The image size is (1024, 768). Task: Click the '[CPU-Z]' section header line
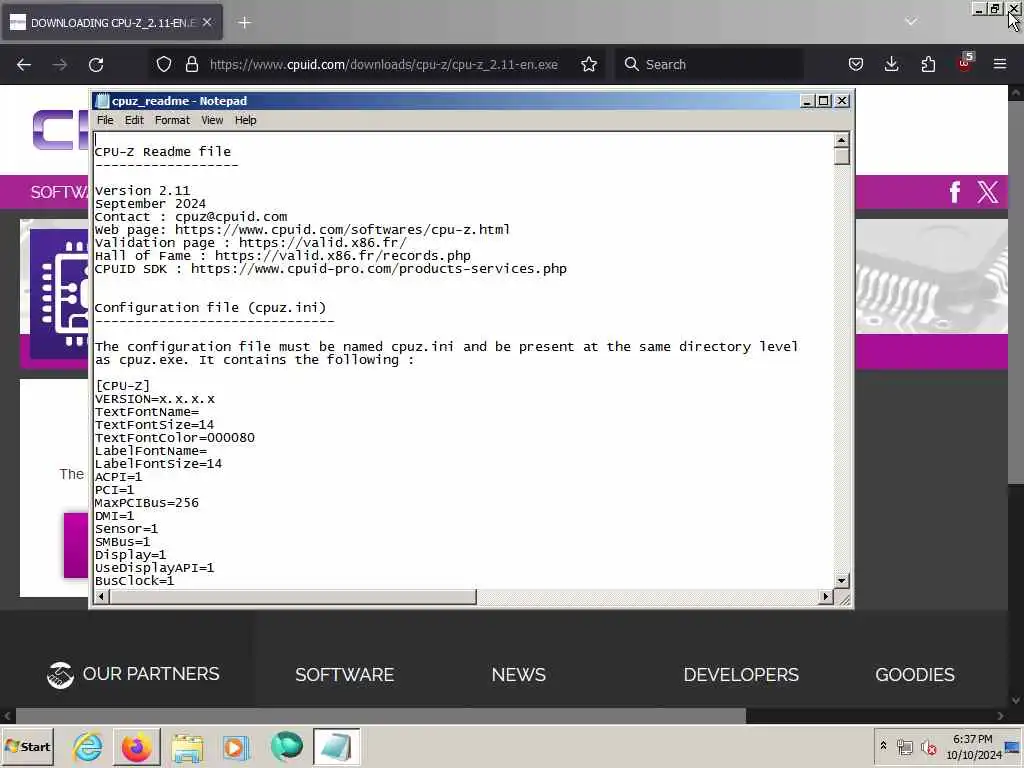click(122, 385)
